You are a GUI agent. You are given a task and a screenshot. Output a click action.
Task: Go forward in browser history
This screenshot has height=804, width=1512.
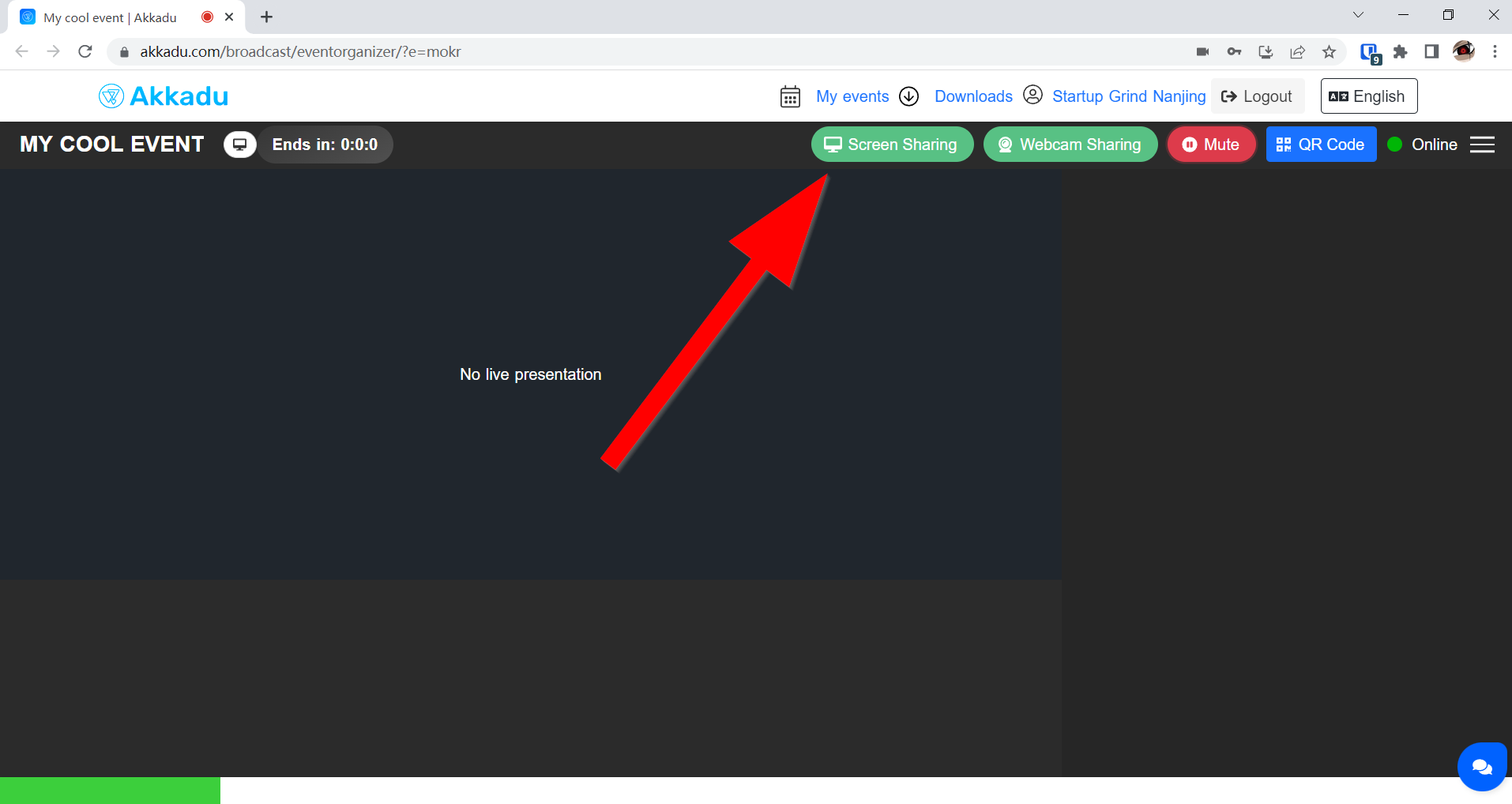tap(54, 51)
